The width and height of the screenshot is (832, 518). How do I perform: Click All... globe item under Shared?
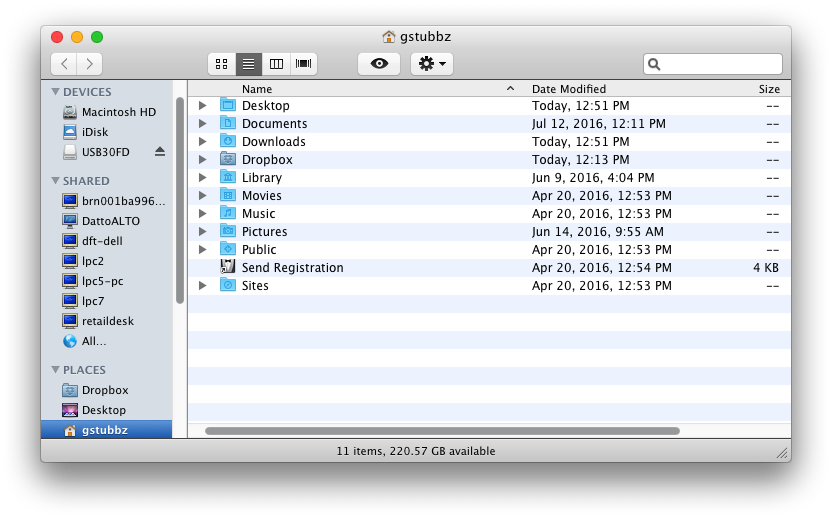point(85,341)
